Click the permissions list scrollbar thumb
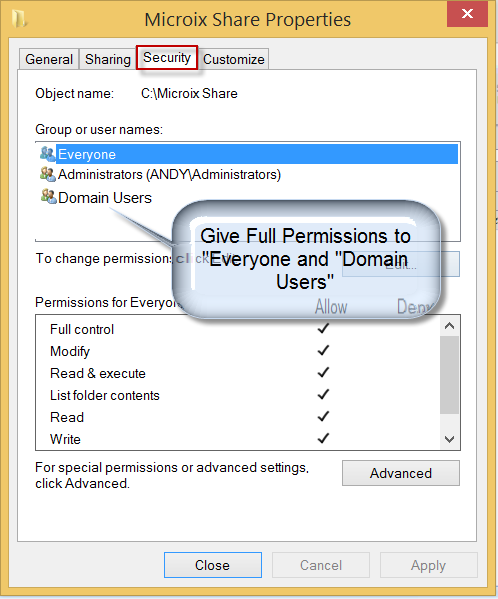 449,374
